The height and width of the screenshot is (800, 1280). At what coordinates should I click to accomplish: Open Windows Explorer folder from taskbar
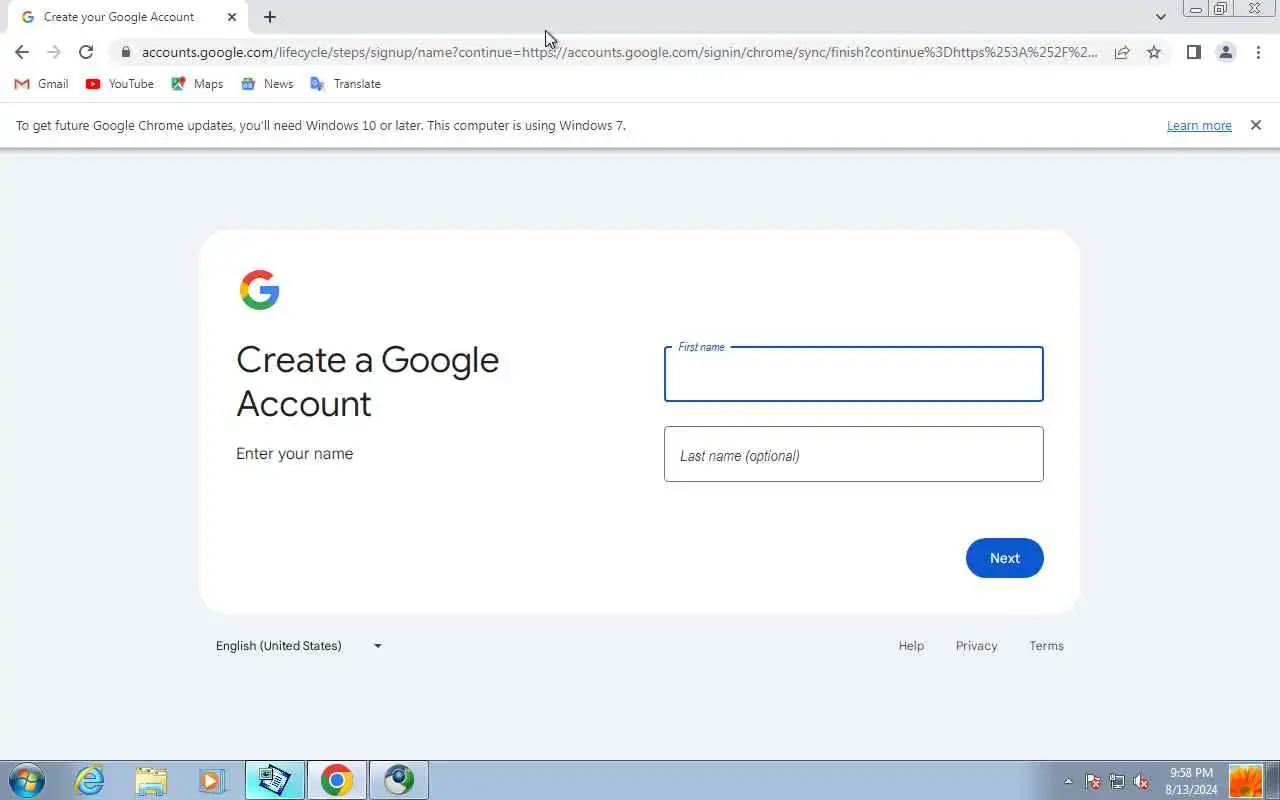click(x=151, y=780)
